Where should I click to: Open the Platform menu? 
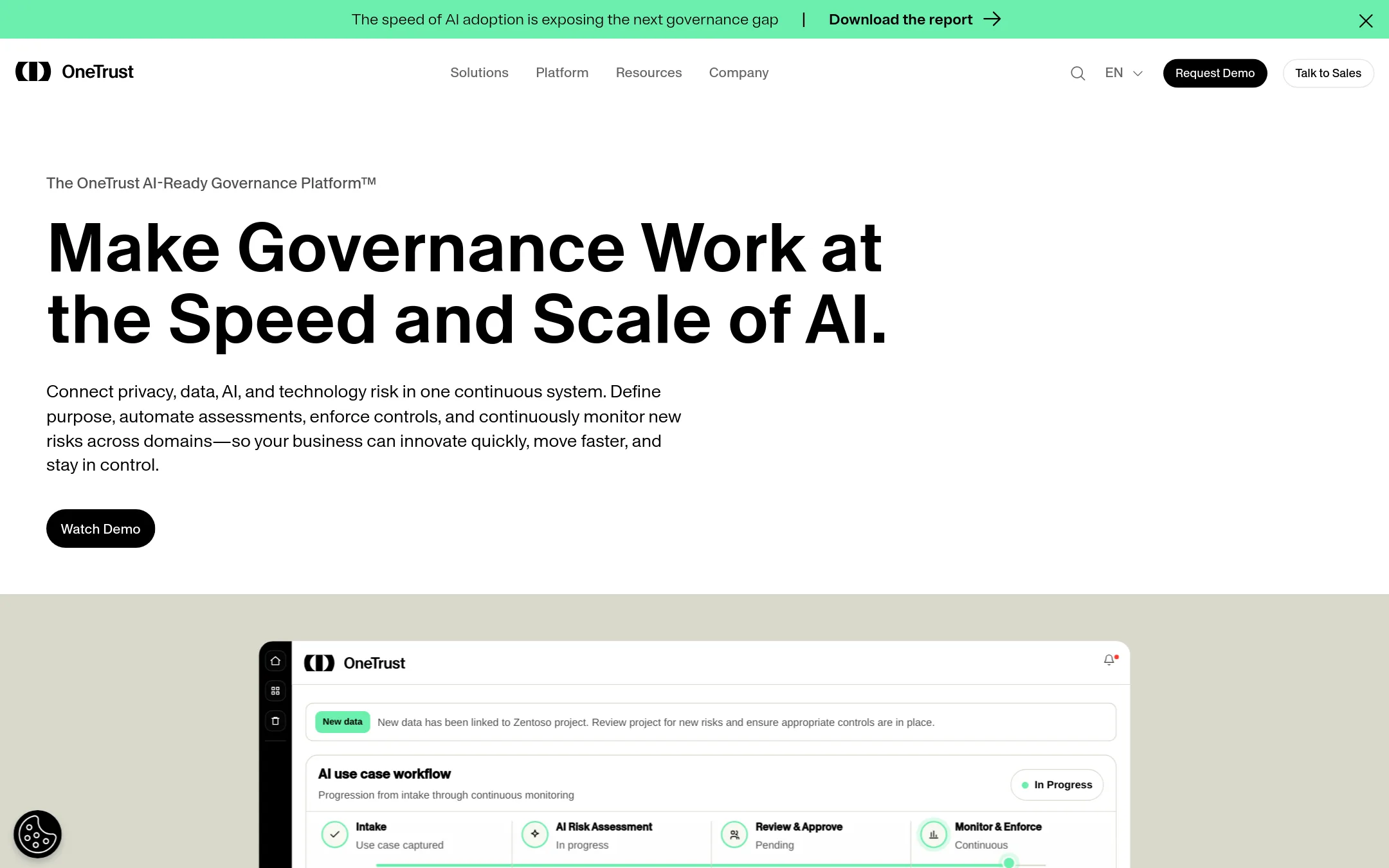[x=562, y=73]
